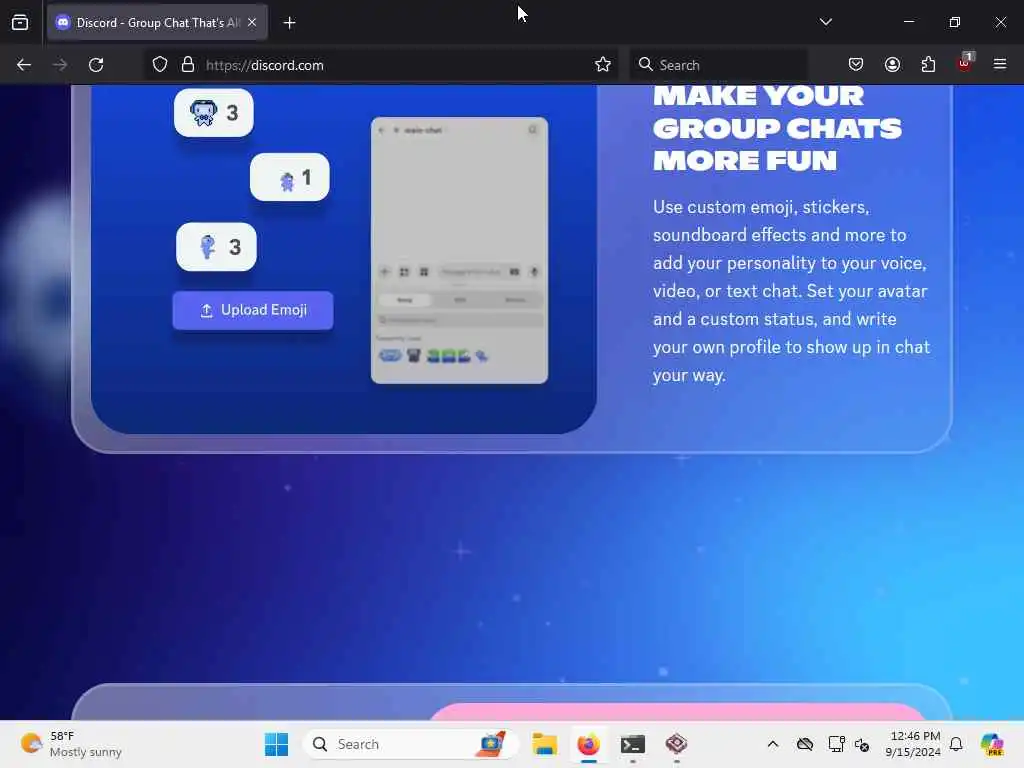Viewport: 1024px width, 768px height.
Task: Open a new browser tab
Action: [x=289, y=23]
